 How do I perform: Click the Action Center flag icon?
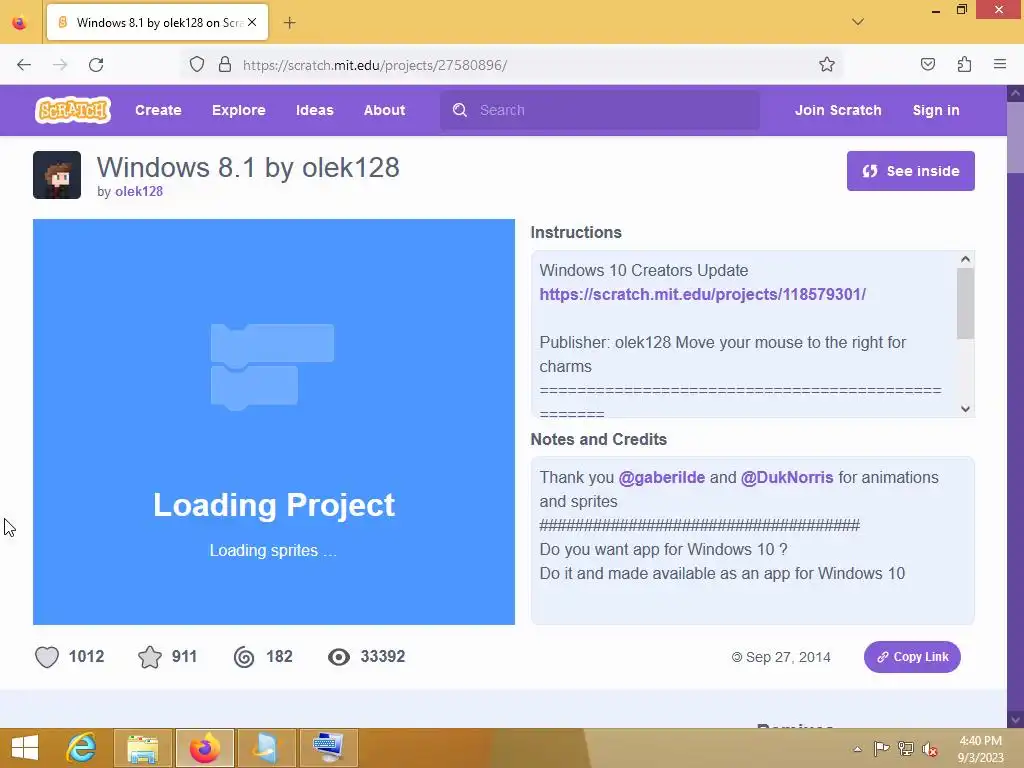881,749
